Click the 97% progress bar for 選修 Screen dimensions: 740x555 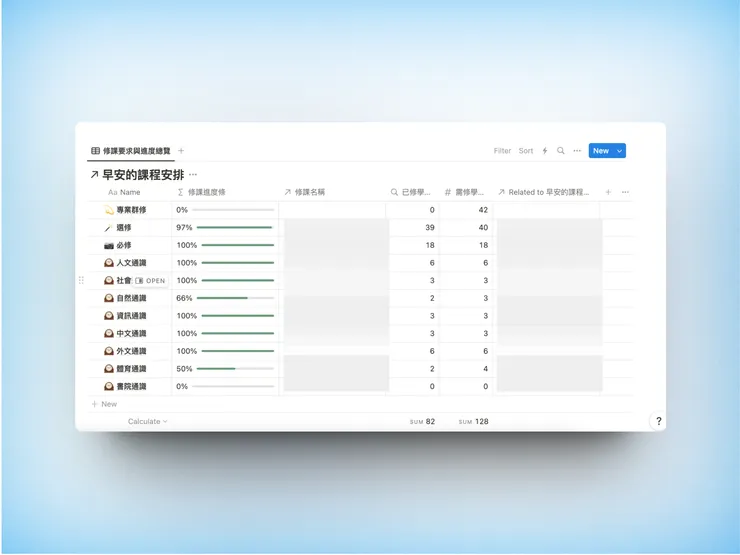235,227
